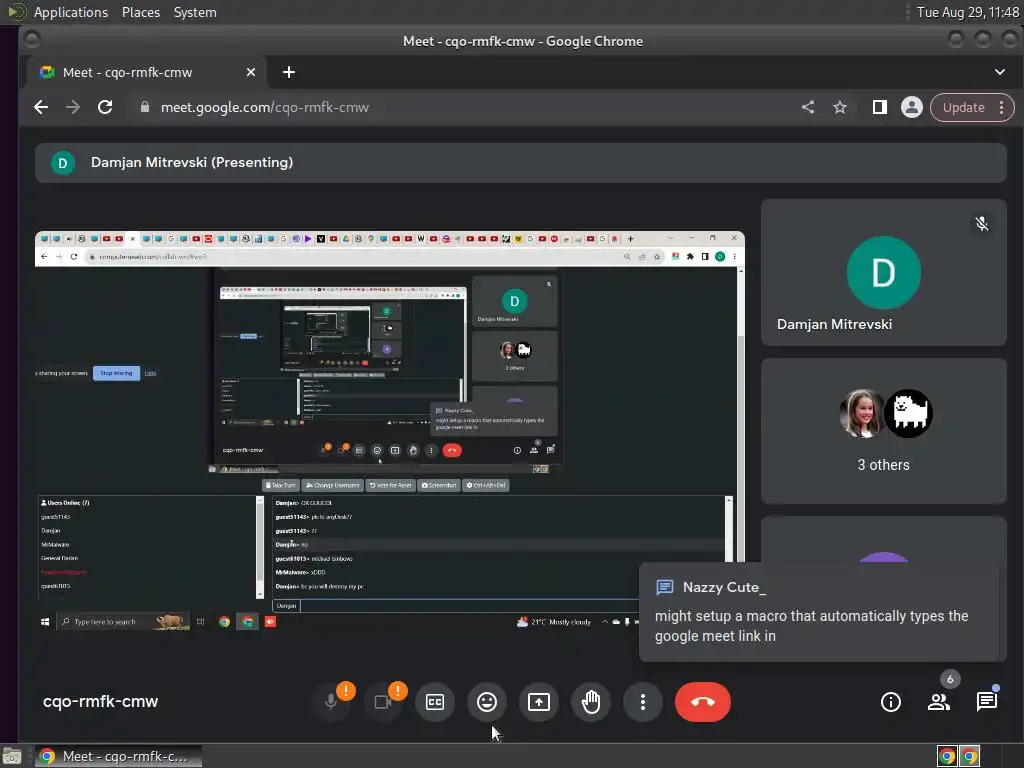The image size is (1024, 768).
Task: Open chat with everyone icon
Action: tap(987, 702)
